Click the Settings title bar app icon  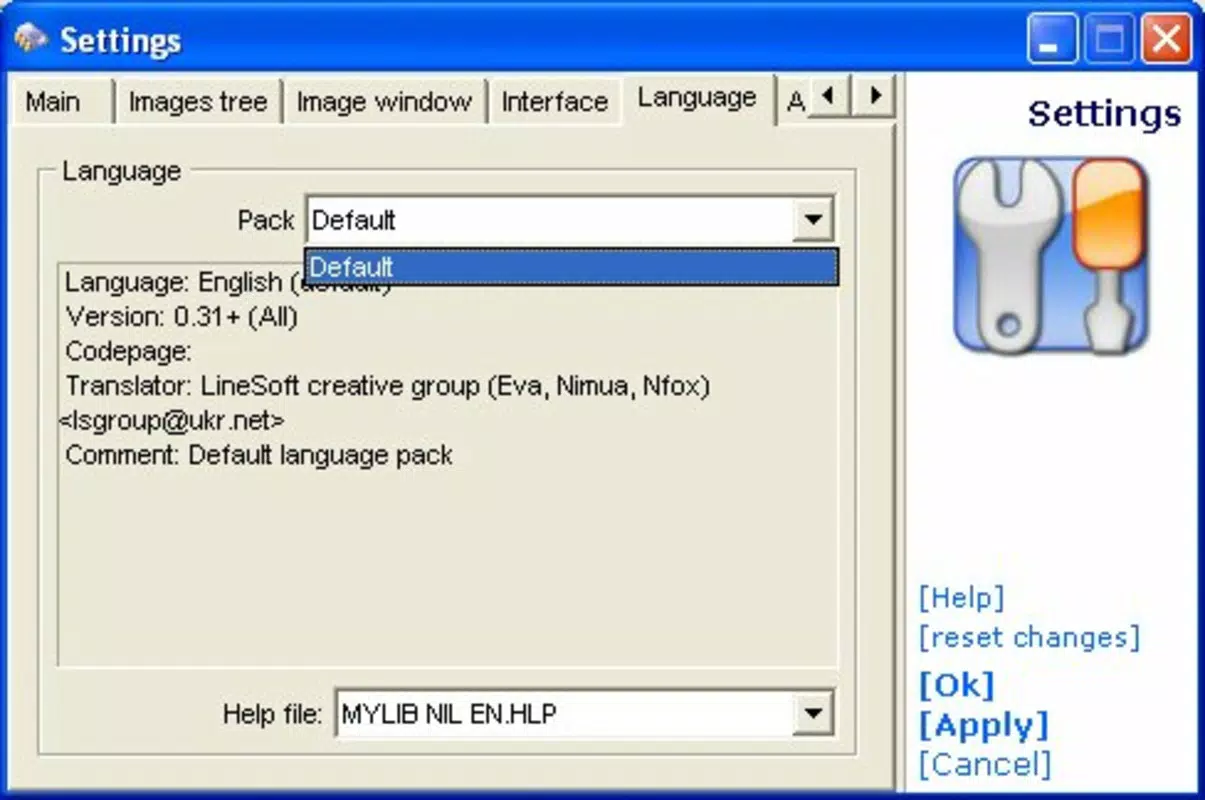30,40
